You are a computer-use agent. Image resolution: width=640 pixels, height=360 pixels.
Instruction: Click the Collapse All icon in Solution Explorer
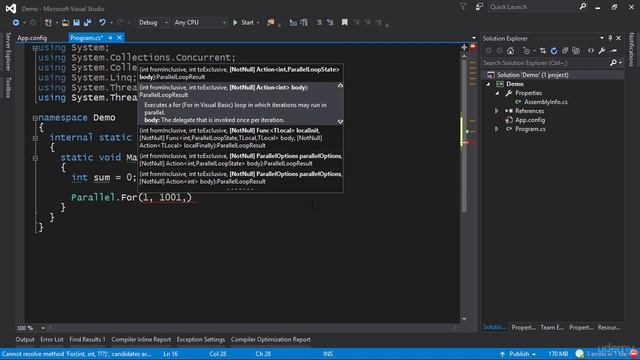[565, 51]
